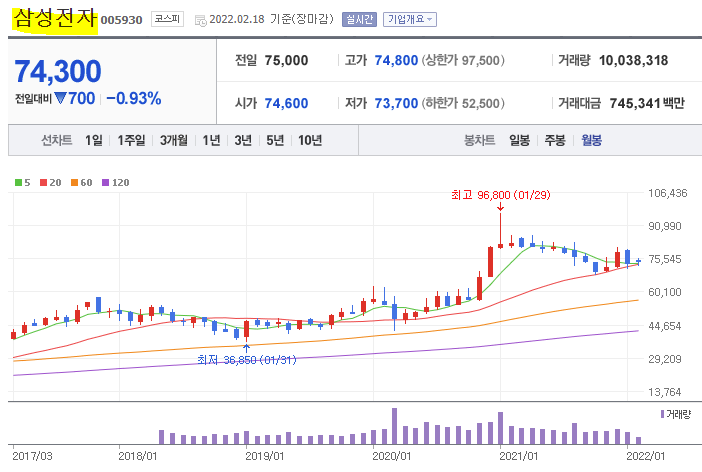Click the tallest volume bar near 2020/03
The width and height of the screenshot is (702, 472).
click(394, 426)
